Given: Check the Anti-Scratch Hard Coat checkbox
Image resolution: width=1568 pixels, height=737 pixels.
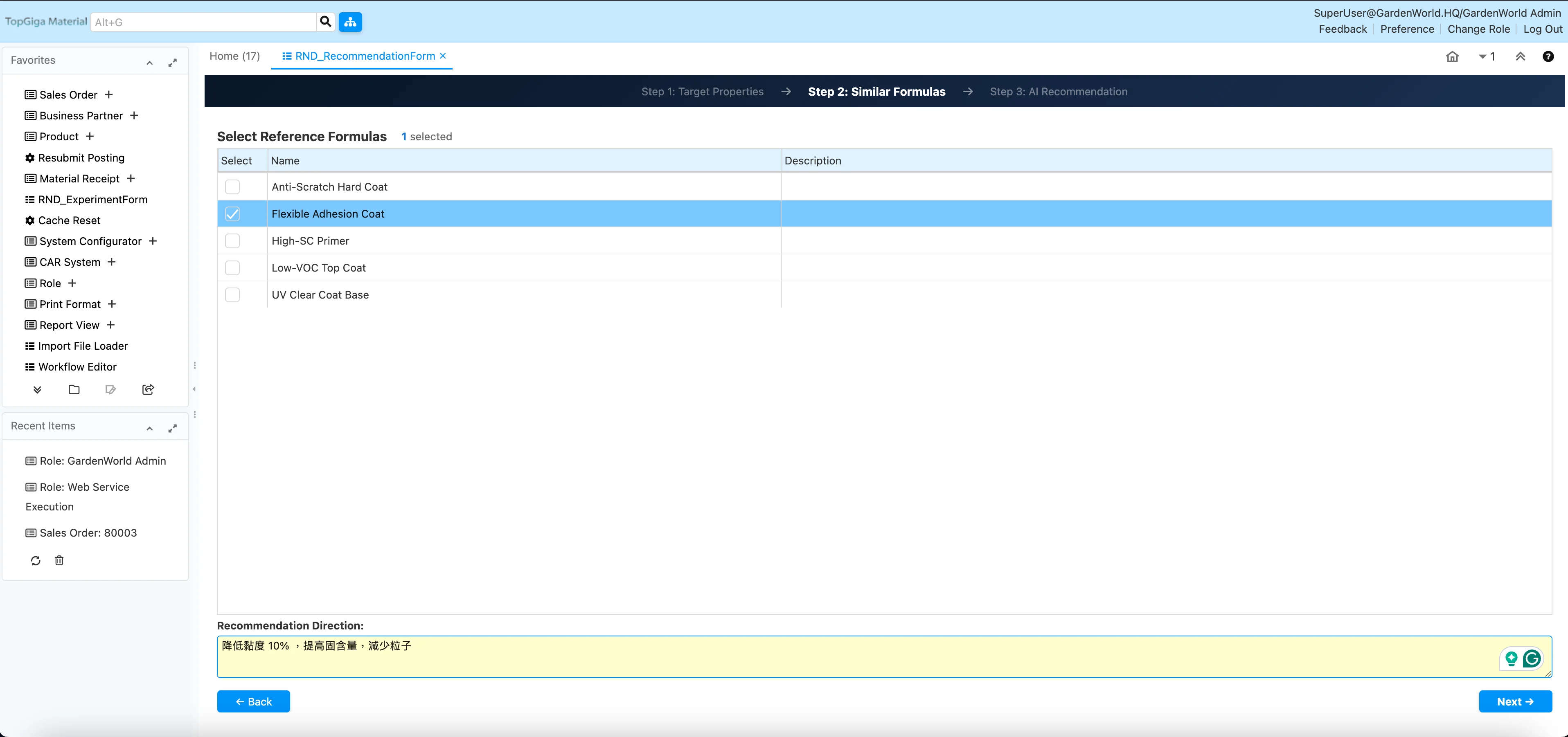Looking at the screenshot, I should (232, 187).
